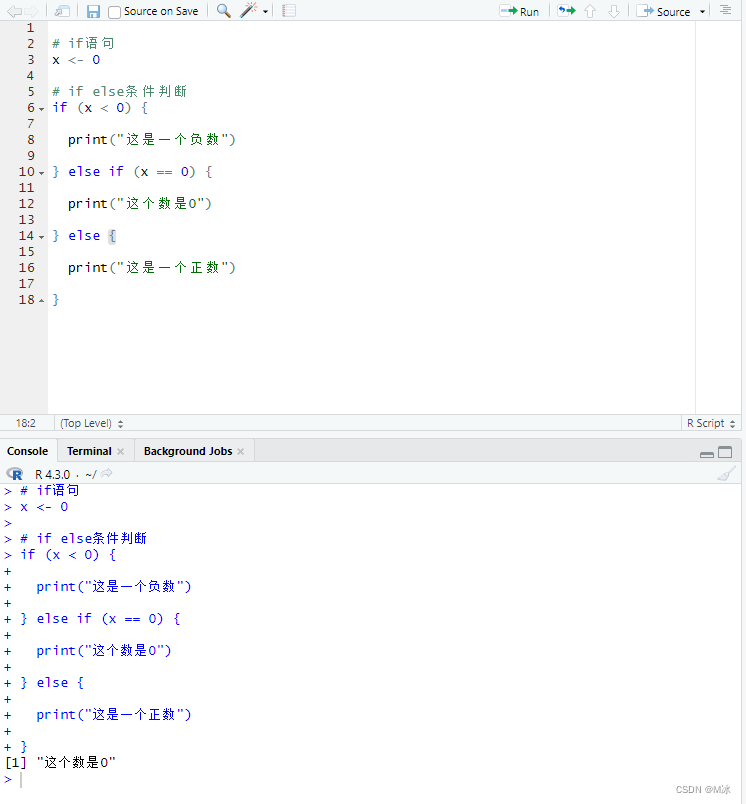Click comment on editor line 2

pyautogui.click(x=83, y=44)
